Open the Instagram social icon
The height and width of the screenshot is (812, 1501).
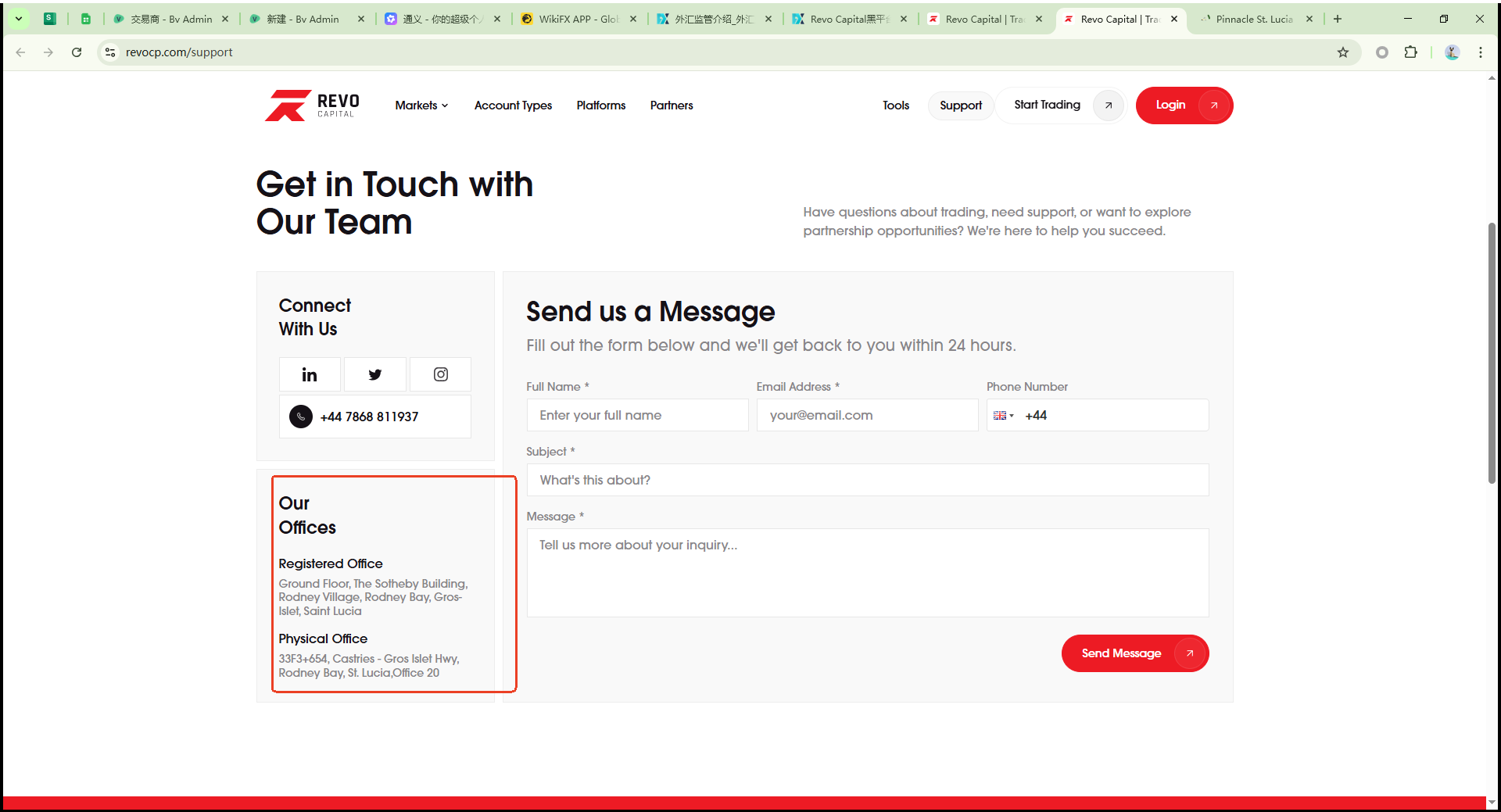click(441, 375)
